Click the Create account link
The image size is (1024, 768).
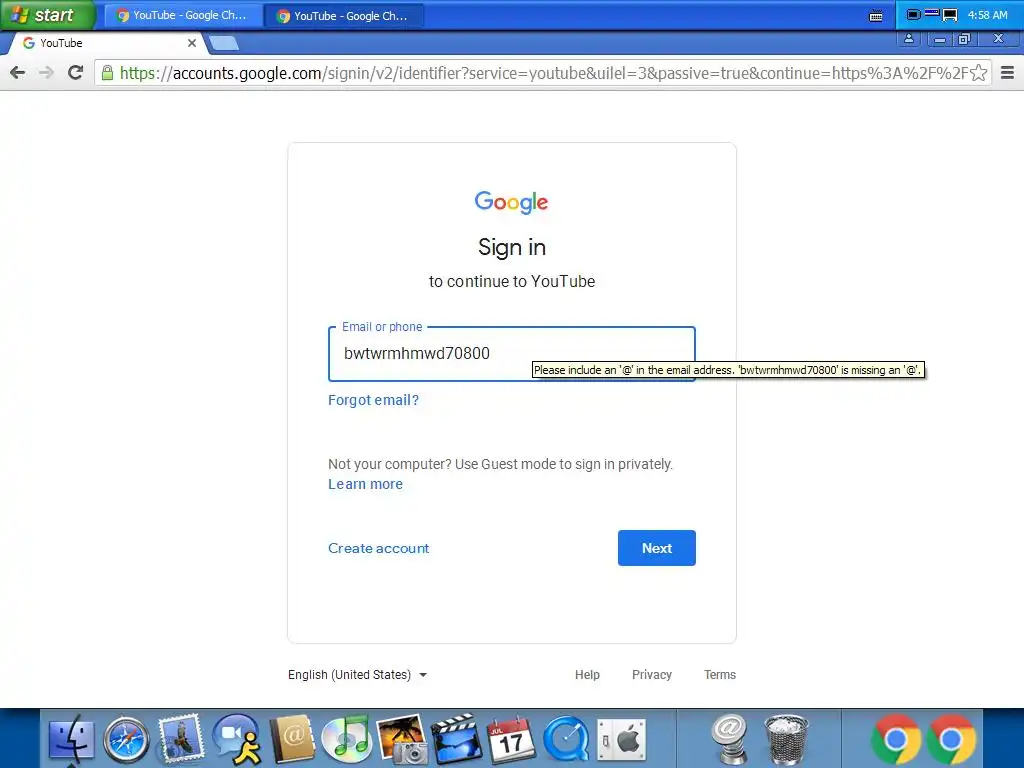coord(378,549)
